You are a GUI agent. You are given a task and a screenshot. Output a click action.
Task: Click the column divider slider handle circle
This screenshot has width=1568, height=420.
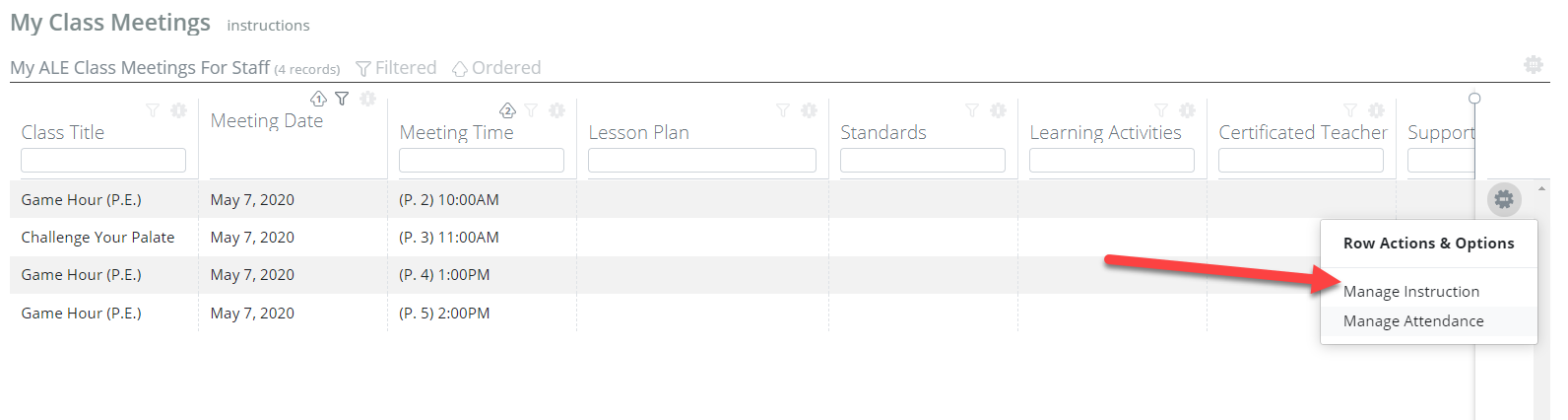(x=1474, y=99)
